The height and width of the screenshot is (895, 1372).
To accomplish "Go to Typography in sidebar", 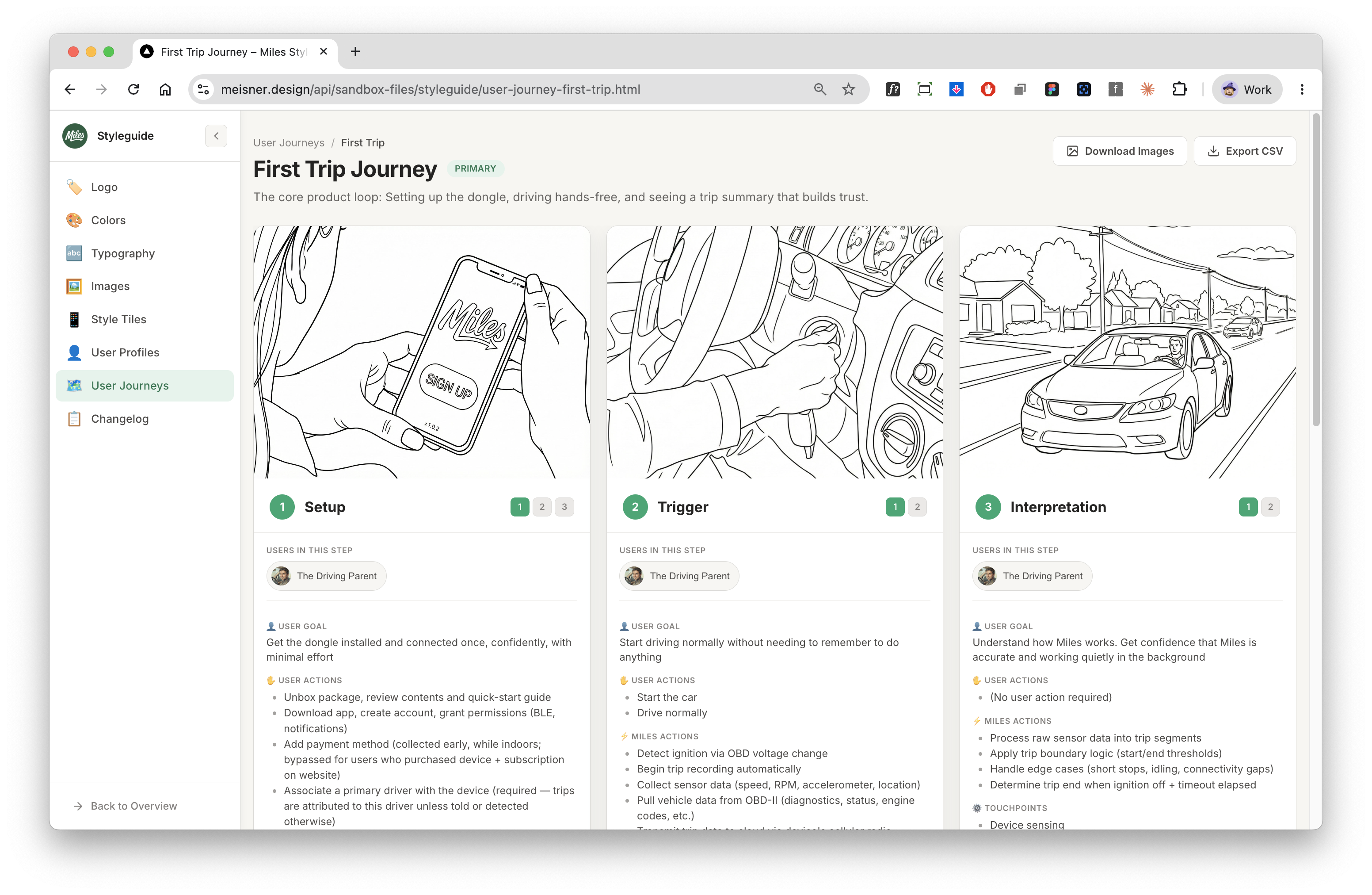I will click(145, 253).
